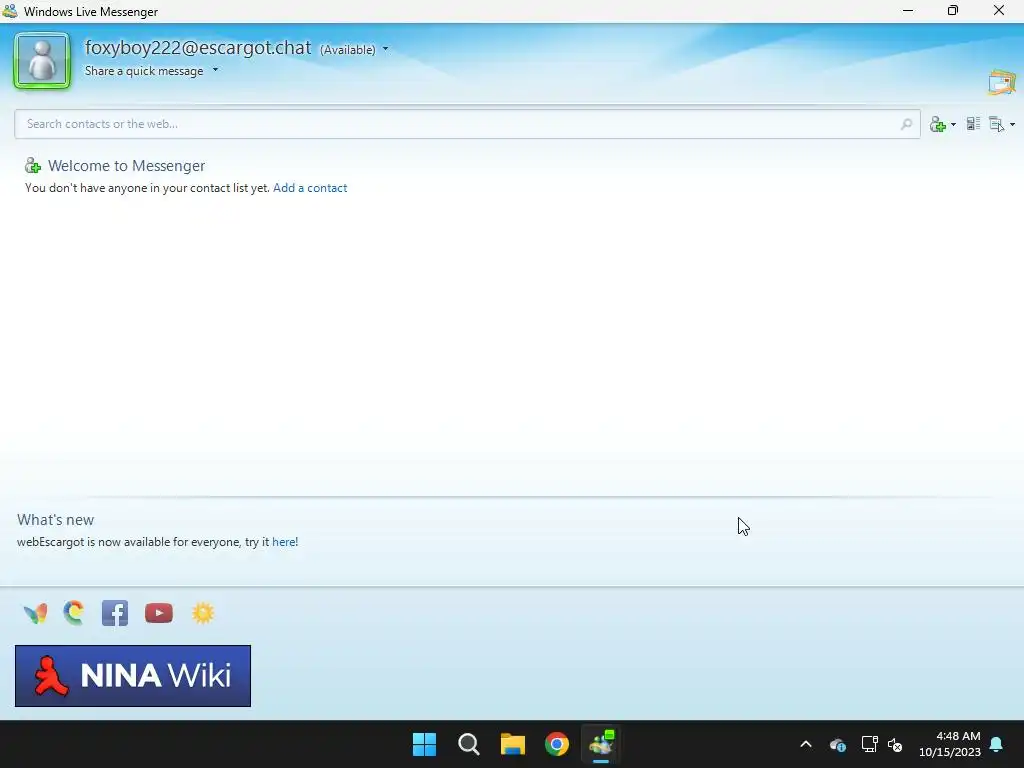Image resolution: width=1024 pixels, height=768 pixels.
Task: Launch Google Chrome from the taskbar
Action: click(557, 744)
